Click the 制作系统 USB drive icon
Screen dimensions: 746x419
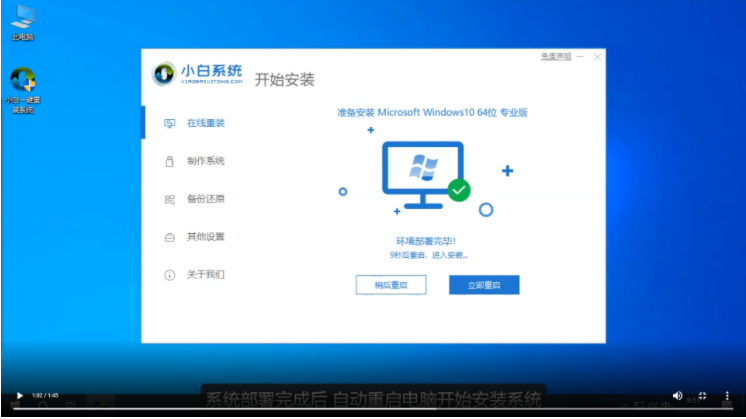click(169, 161)
